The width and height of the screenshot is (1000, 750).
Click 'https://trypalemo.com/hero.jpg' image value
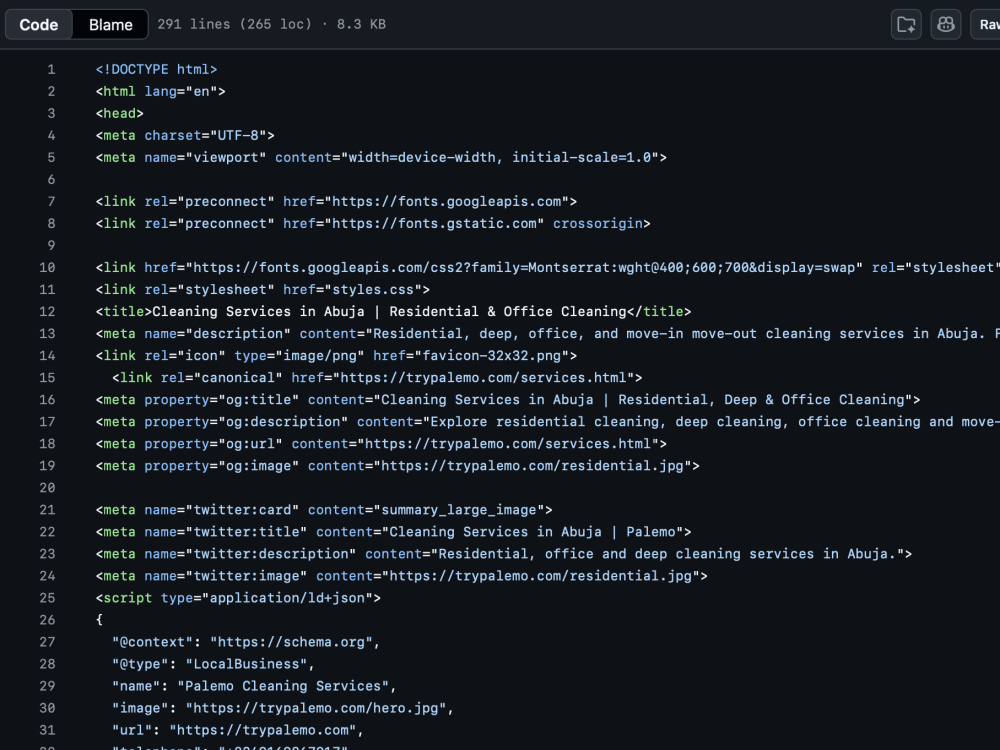316,707
